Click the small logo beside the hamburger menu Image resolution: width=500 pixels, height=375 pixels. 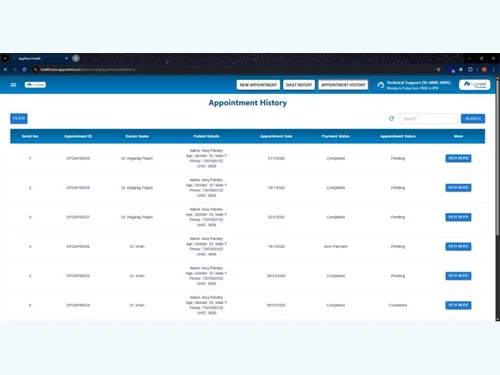35,85
